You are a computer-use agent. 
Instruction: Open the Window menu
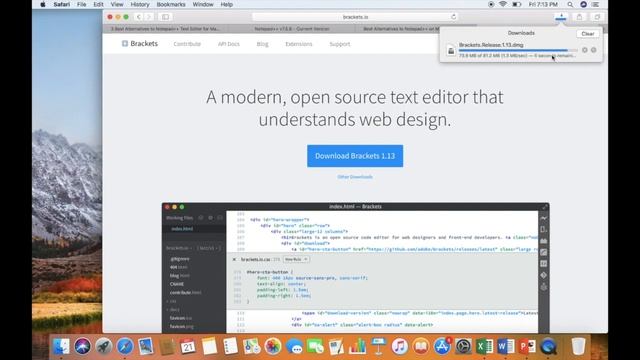click(x=203, y=4)
